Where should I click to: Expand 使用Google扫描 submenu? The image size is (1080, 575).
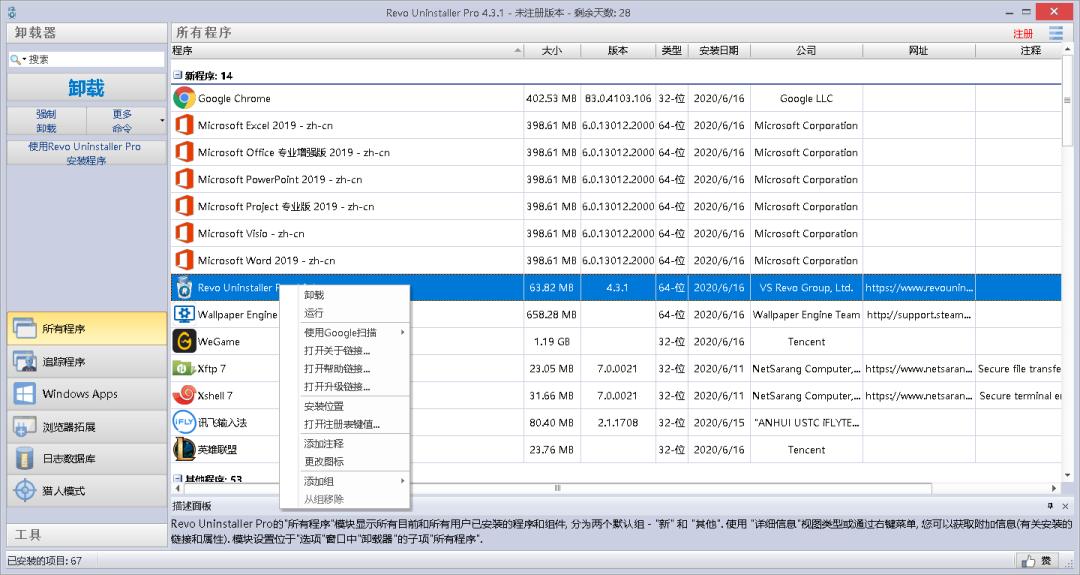click(x=402, y=332)
